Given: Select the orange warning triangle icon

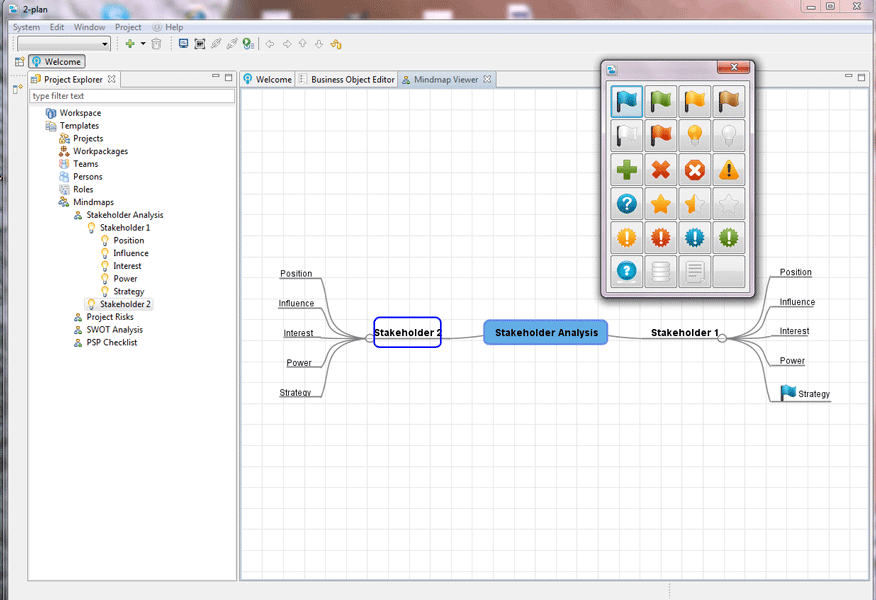Looking at the screenshot, I should pyautogui.click(x=729, y=169).
